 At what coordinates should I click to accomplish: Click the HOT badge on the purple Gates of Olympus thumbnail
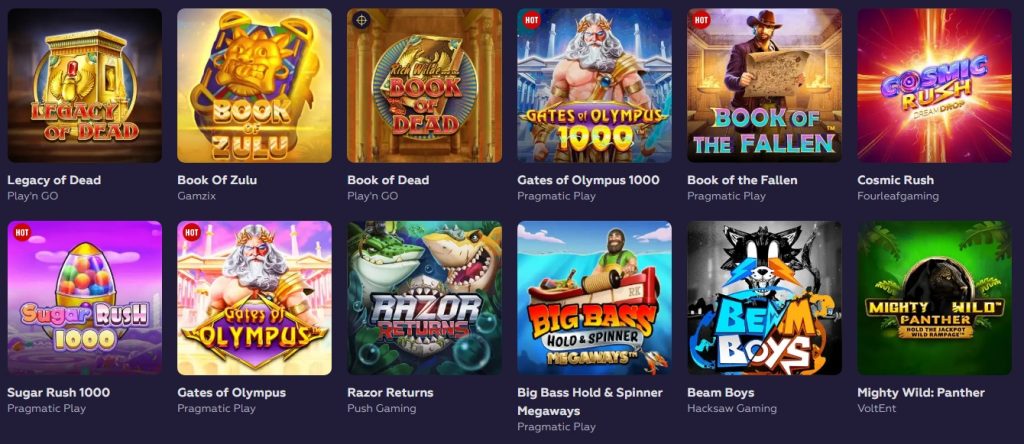coord(191,233)
